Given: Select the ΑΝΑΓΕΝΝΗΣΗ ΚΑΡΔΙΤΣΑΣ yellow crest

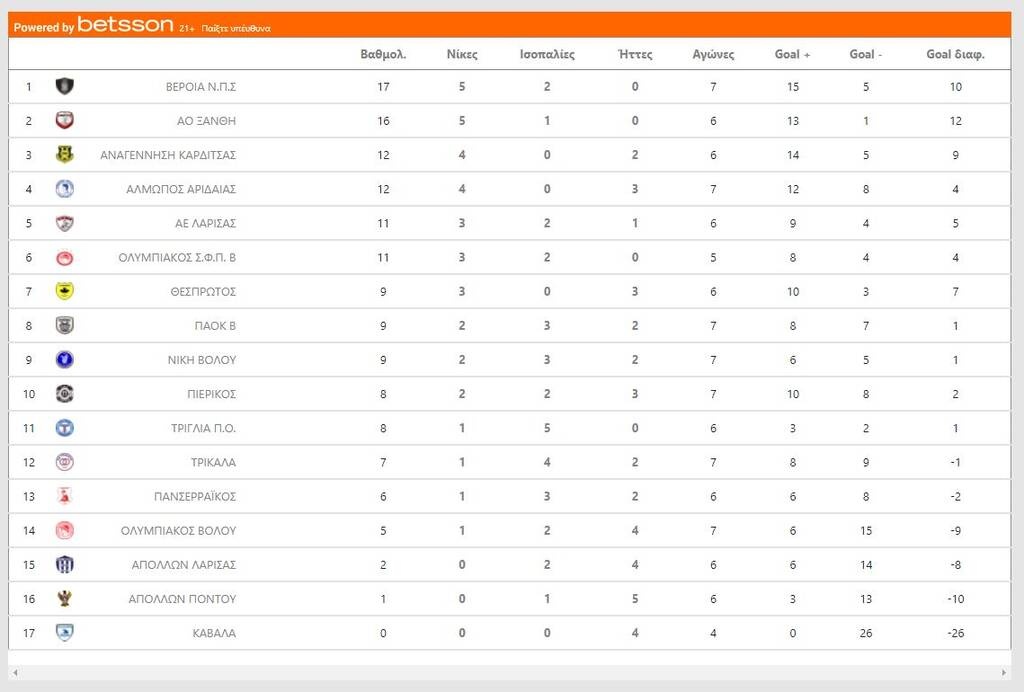Looking at the screenshot, I should (65, 155).
